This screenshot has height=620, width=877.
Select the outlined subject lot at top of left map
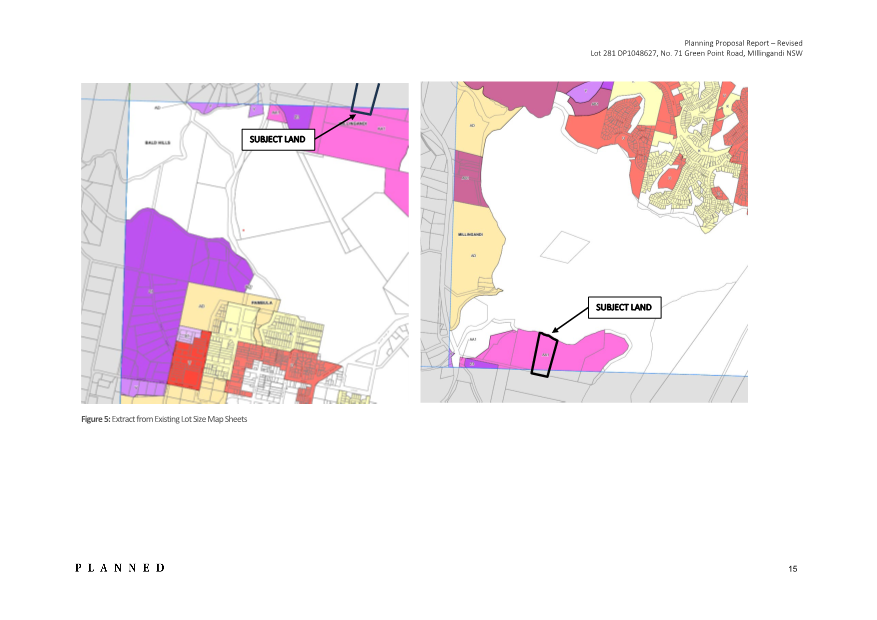pyautogui.click(x=365, y=100)
